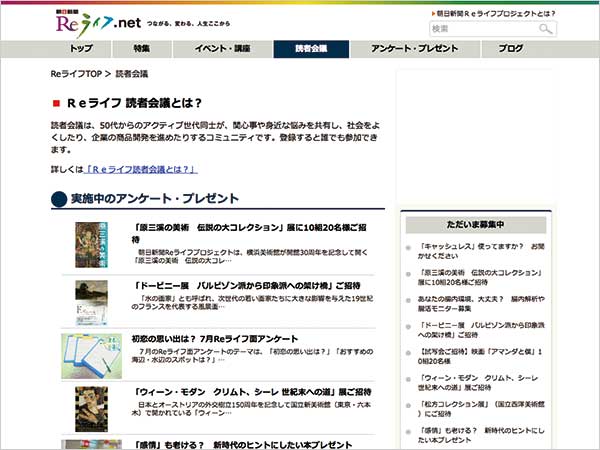Viewport: 600px width, 450px height.
Task: Open the アンケート・プレゼント tab
Action: click(414, 49)
